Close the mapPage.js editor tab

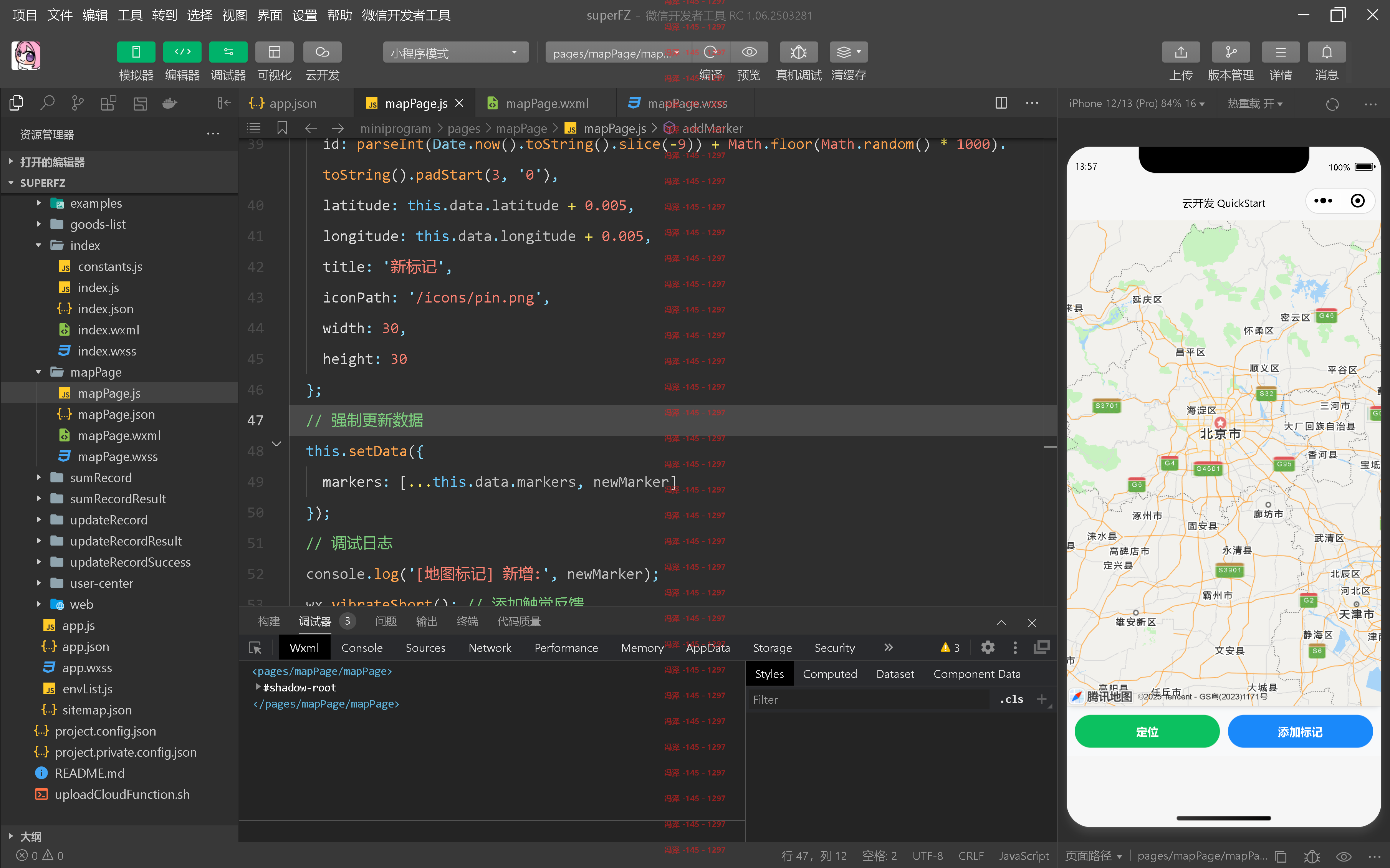click(459, 103)
